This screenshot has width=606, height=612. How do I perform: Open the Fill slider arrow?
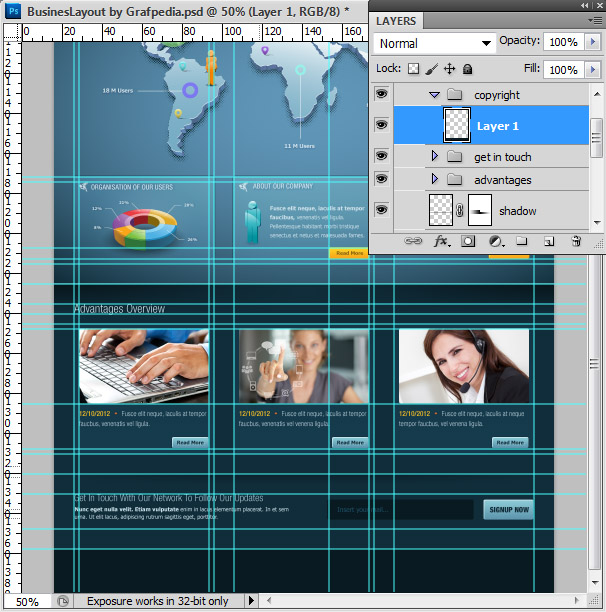click(x=593, y=70)
